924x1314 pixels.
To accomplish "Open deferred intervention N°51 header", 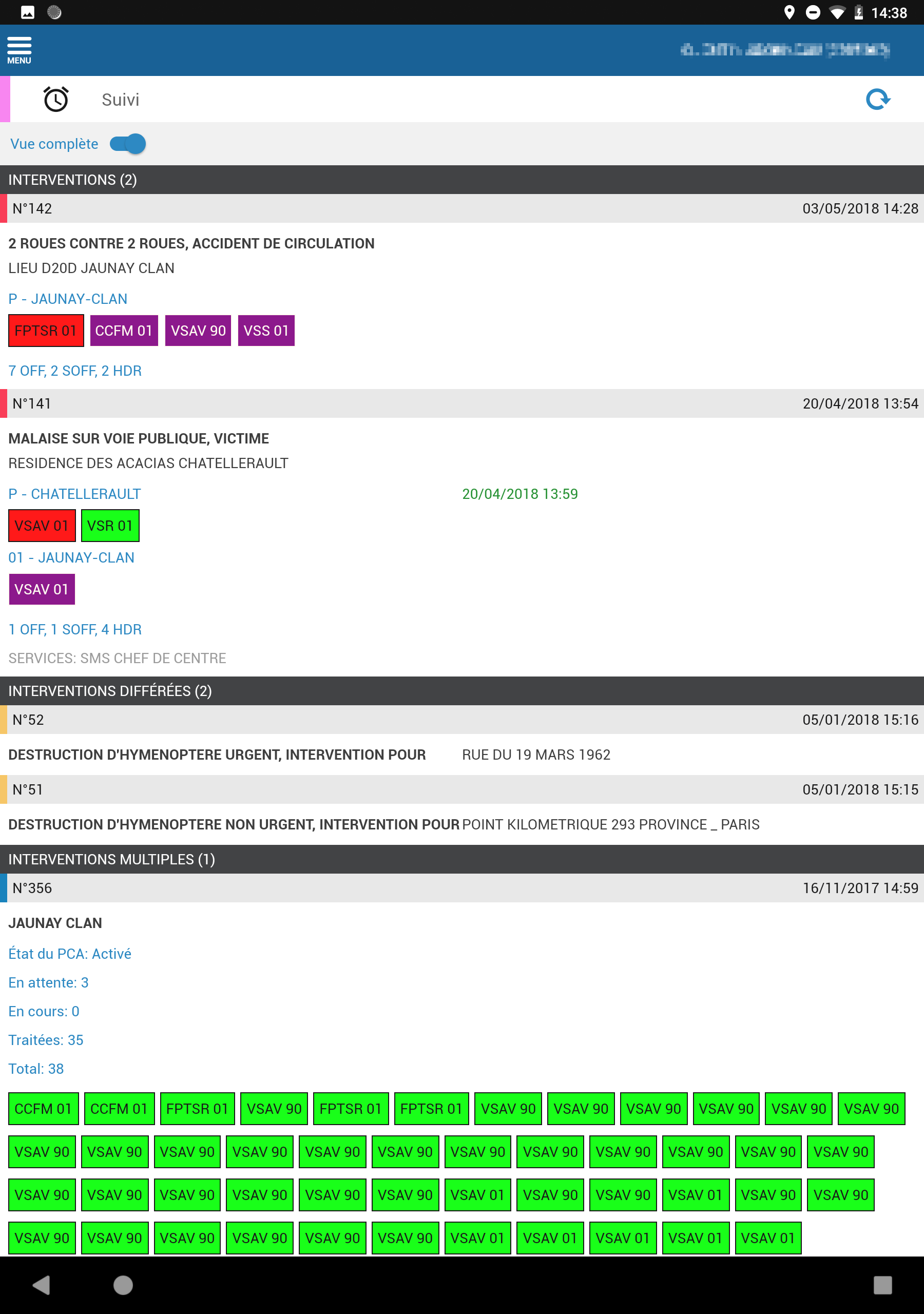I will pos(462,789).
